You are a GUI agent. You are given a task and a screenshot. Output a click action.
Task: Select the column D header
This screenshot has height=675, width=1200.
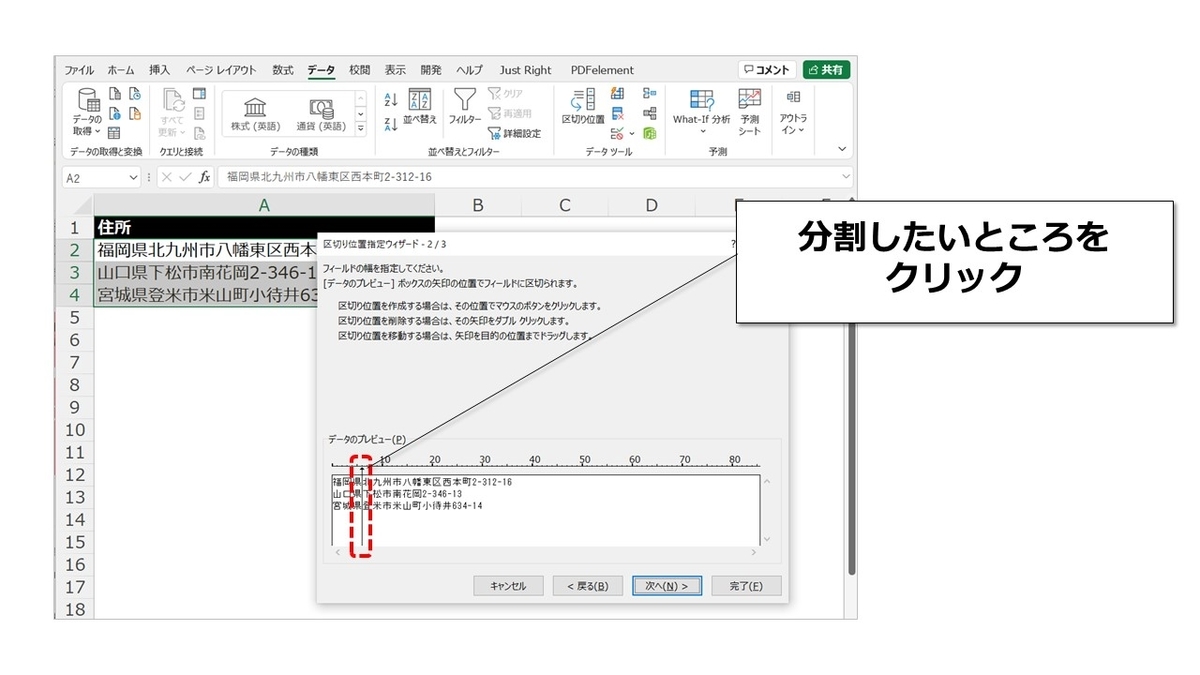click(x=652, y=205)
